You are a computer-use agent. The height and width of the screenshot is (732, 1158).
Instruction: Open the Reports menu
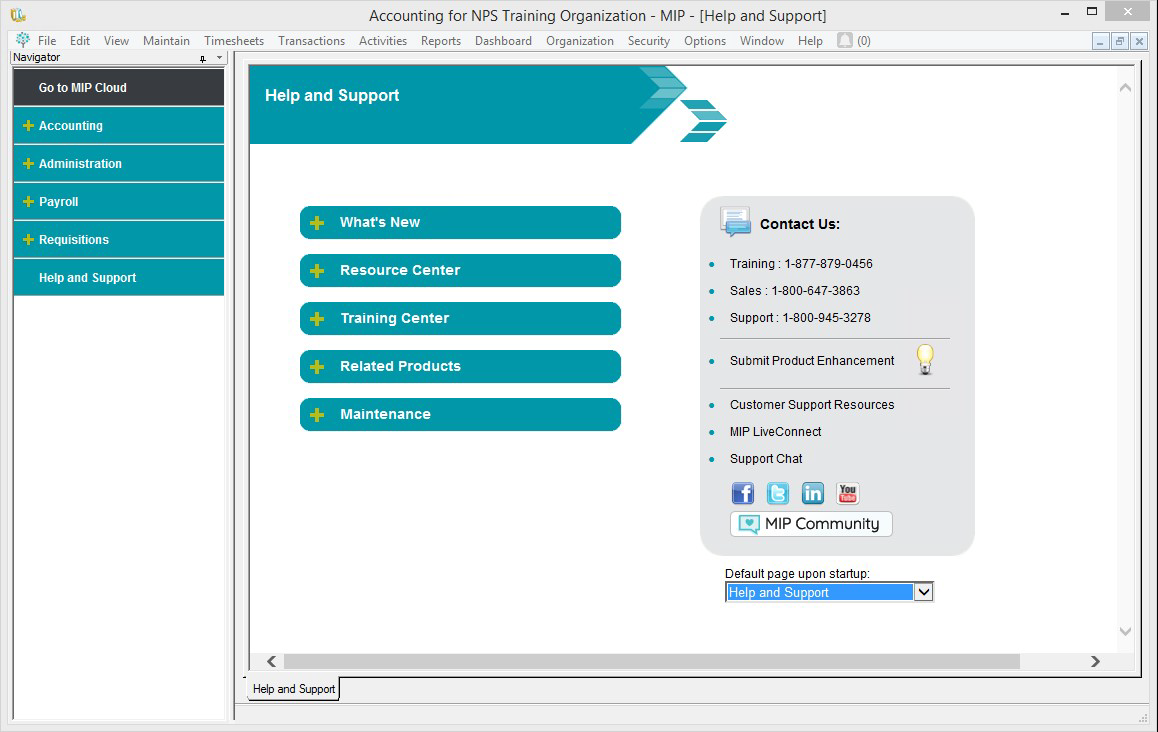(441, 41)
